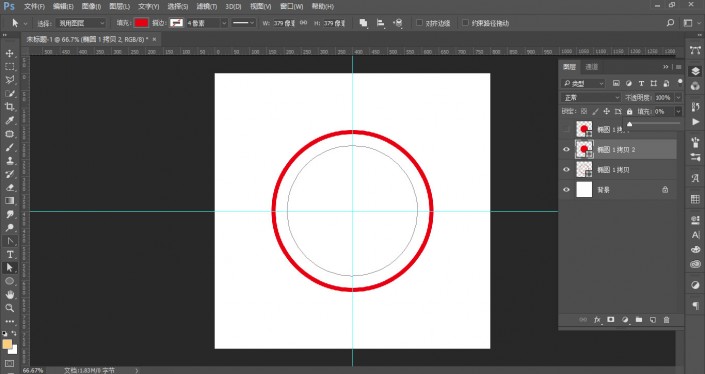Screen dimensions: 705x374
Task: Open the 图层(L) menu
Action: tap(119, 6)
